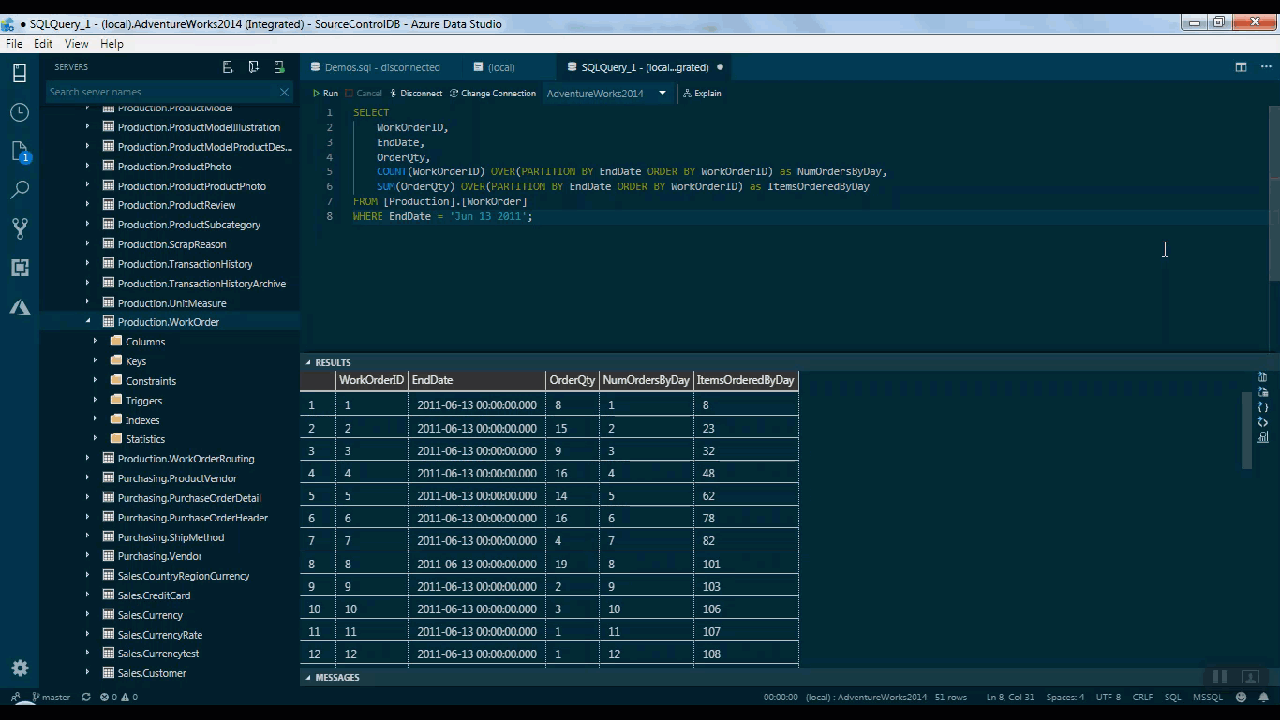Click the Change Connection button
Image resolution: width=1280 pixels, height=720 pixels.
pos(493,93)
